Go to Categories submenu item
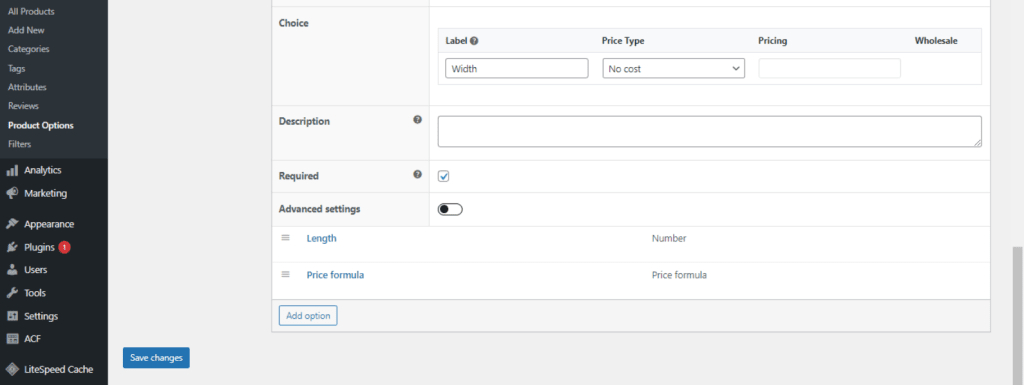1024x385 pixels. pos(29,49)
